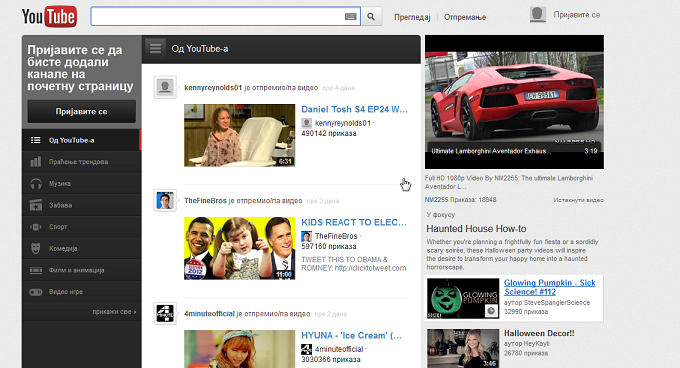The image size is (680, 368).
Task: Click the film strip icon for Филм и анимација
Action: pos(36,270)
